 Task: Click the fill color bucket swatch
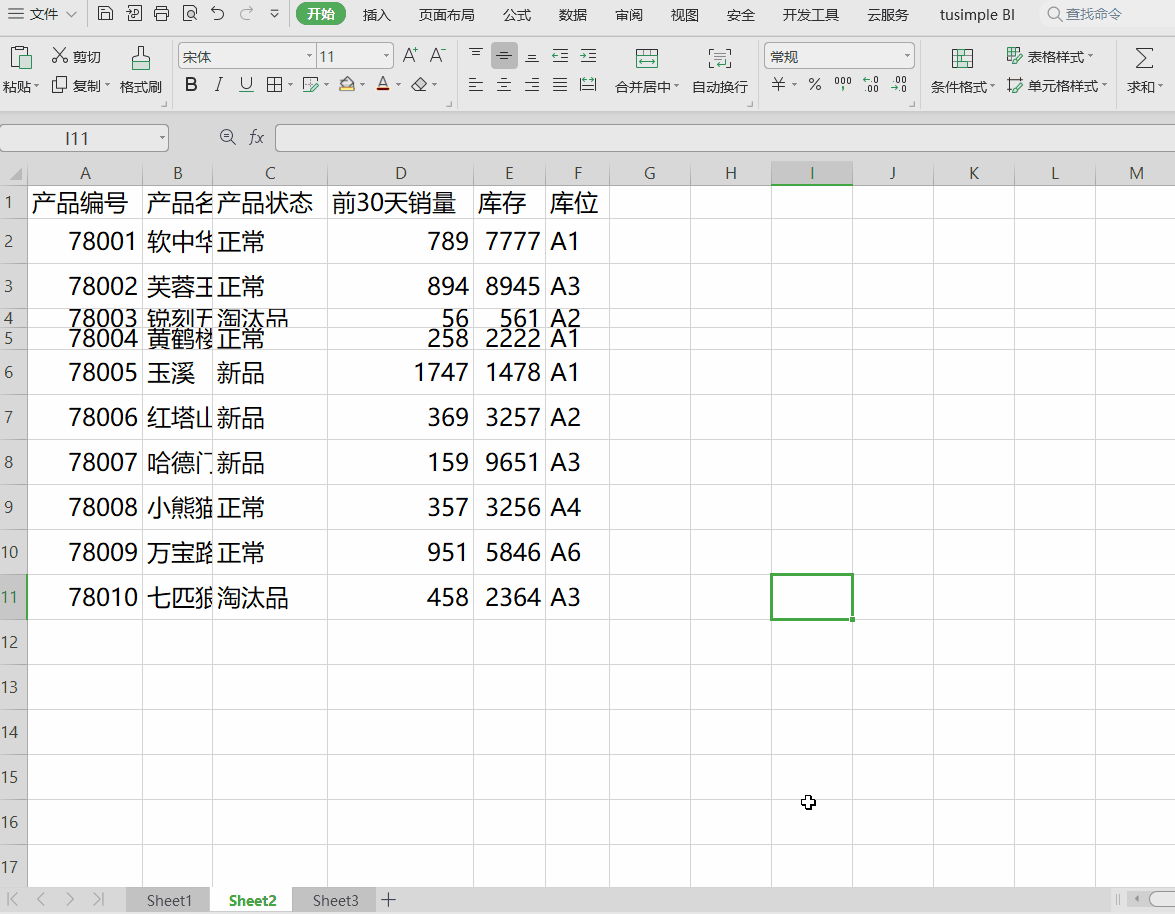[346, 85]
